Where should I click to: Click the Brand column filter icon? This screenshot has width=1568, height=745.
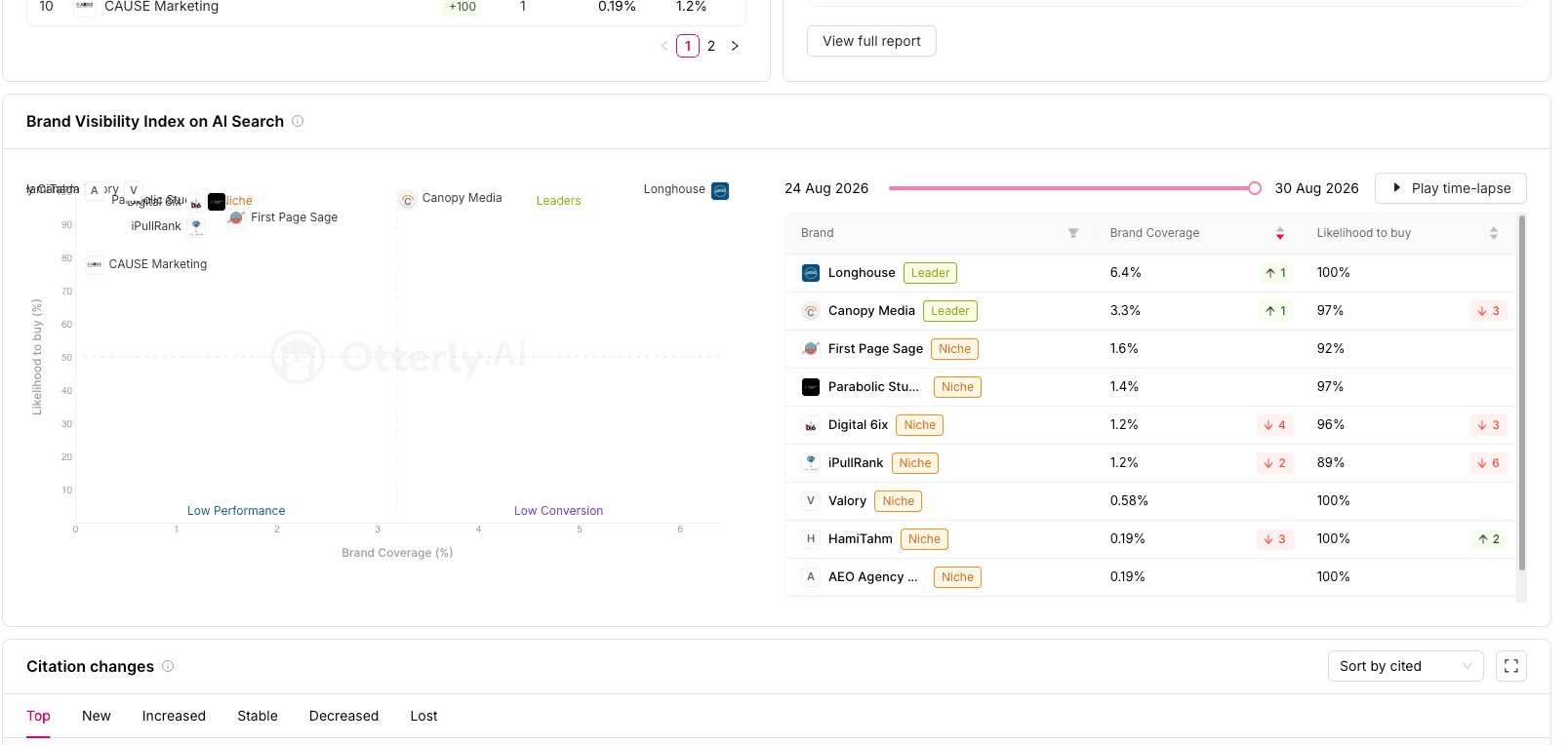(1073, 233)
